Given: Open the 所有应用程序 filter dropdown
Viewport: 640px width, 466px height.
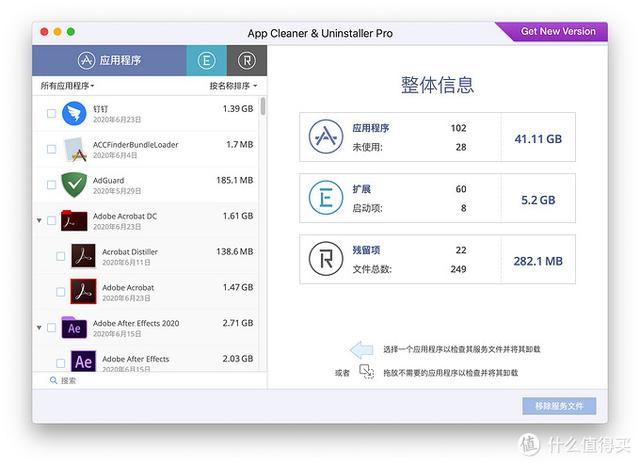Looking at the screenshot, I should tap(67, 86).
